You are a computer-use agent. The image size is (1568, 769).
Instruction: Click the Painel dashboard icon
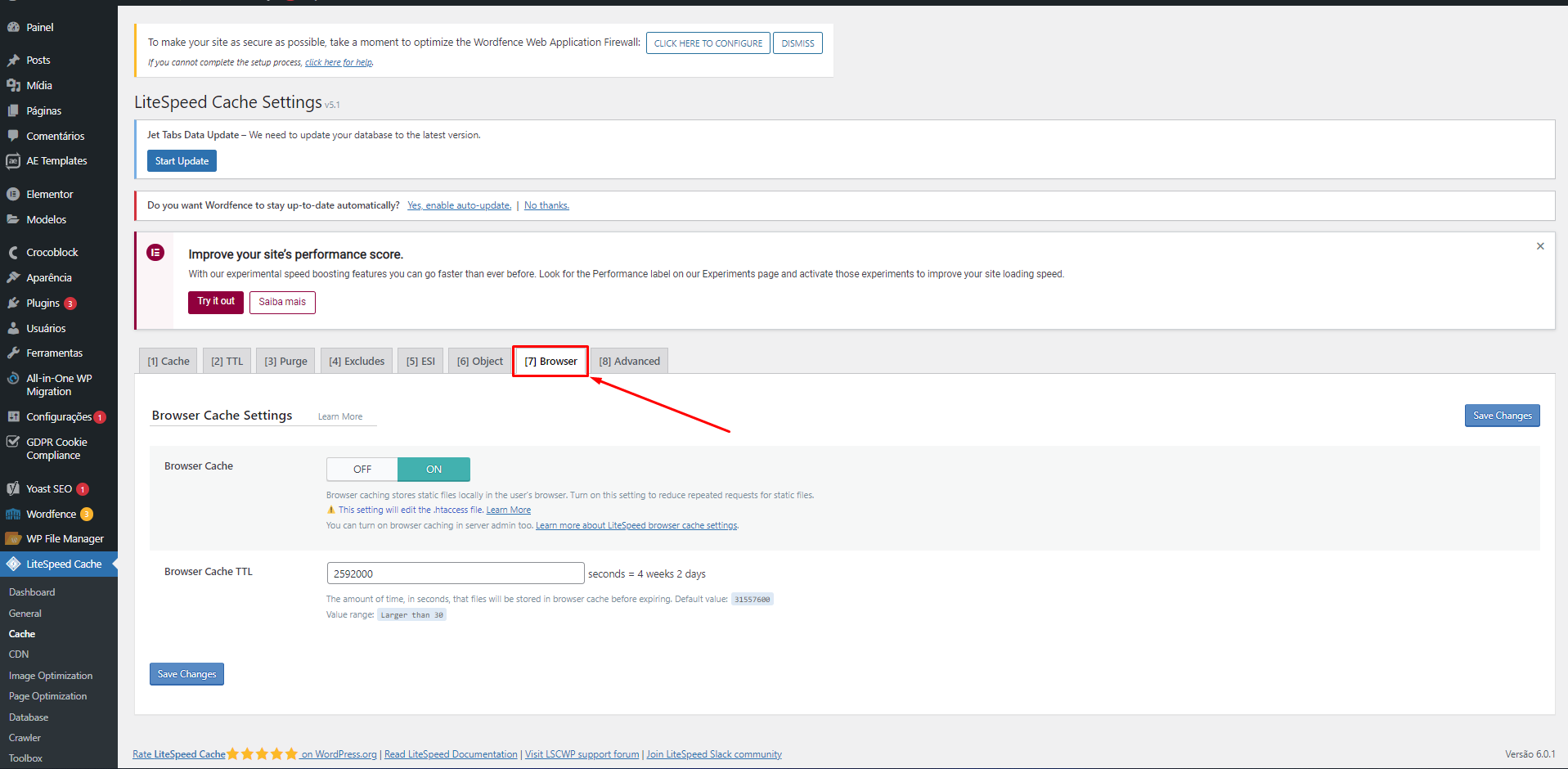[x=13, y=27]
